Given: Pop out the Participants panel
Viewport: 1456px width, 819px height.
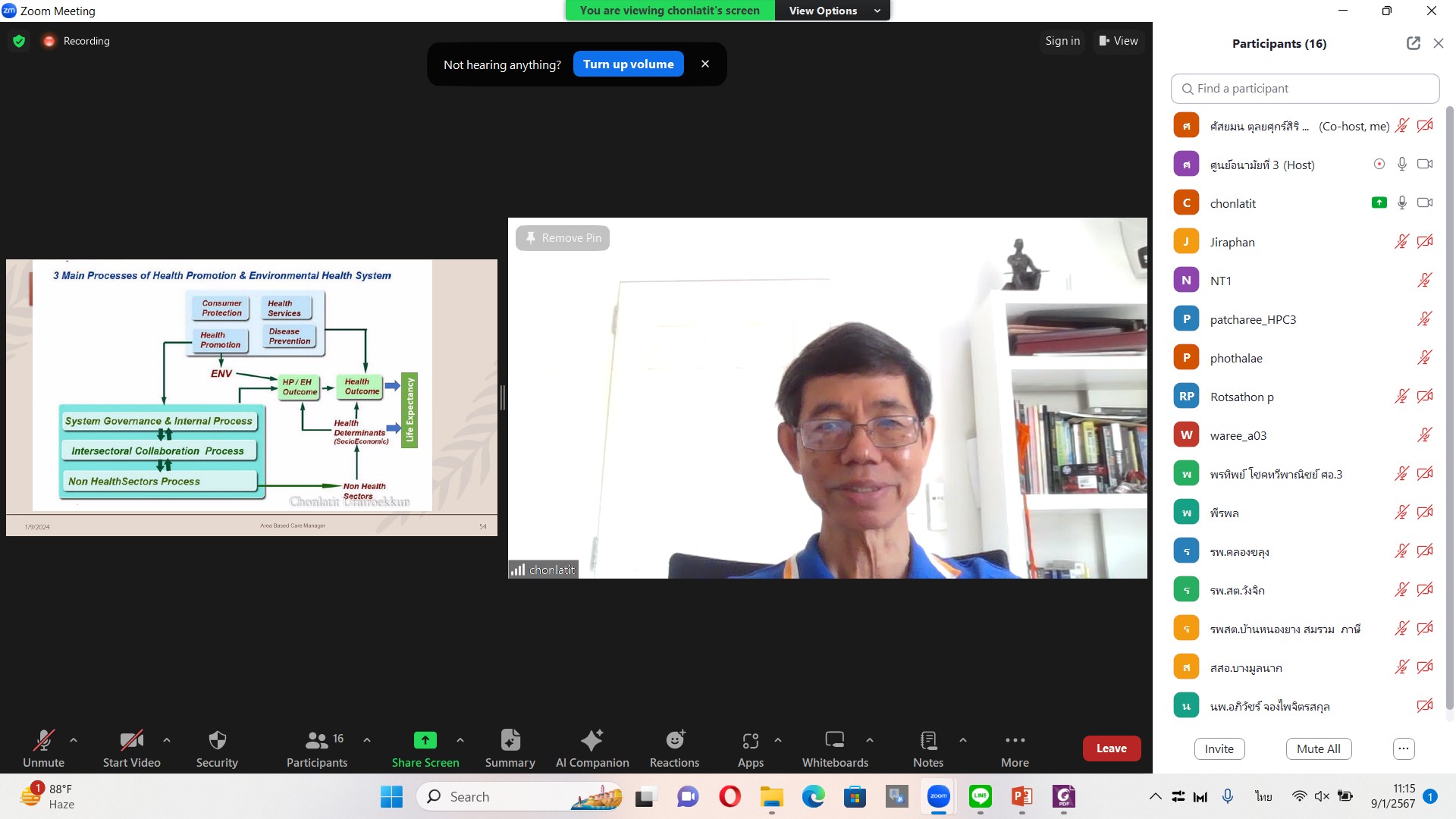Looking at the screenshot, I should (1413, 44).
